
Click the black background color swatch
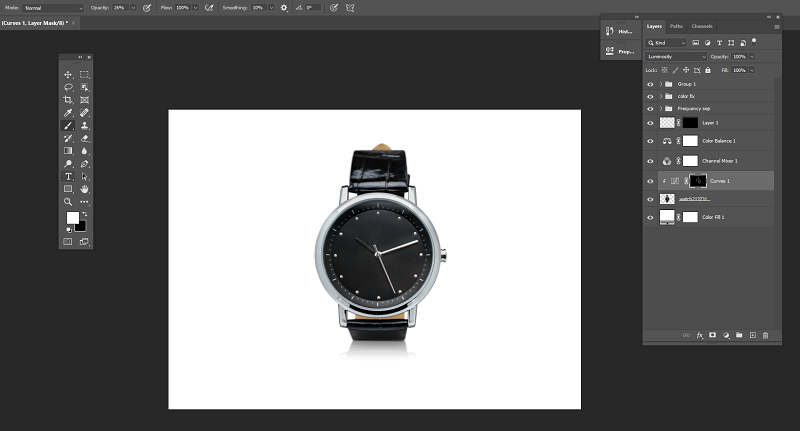[82, 227]
